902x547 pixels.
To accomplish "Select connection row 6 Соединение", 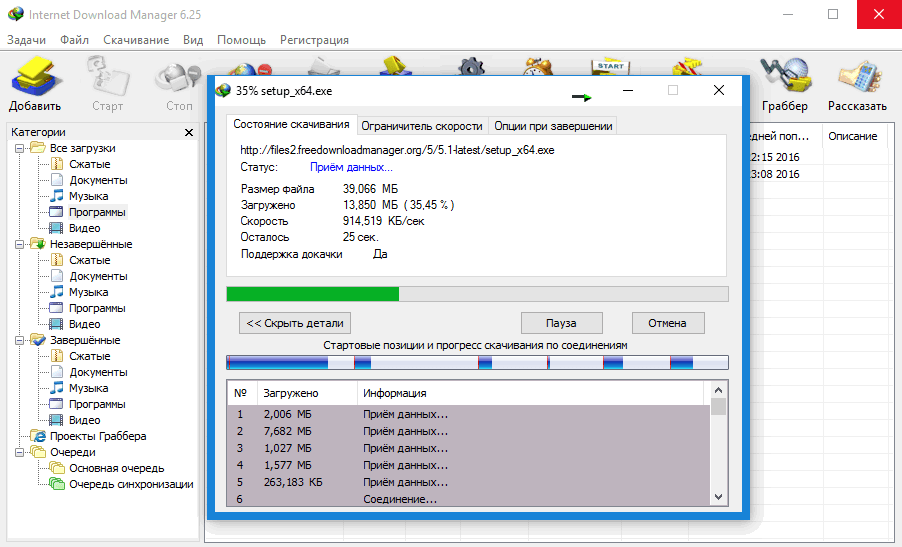I will click(469, 499).
